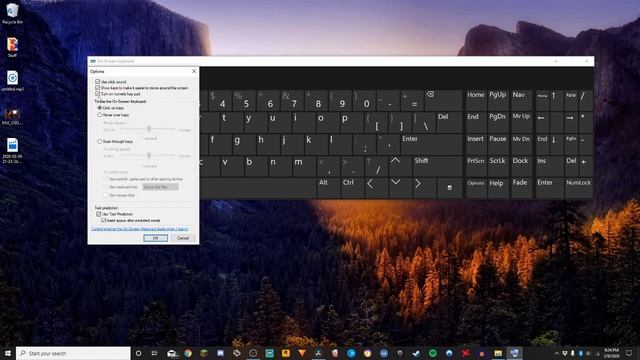This screenshot has width=640, height=360.
Task: Click the hover duration slider thumb
Action: [149, 129]
